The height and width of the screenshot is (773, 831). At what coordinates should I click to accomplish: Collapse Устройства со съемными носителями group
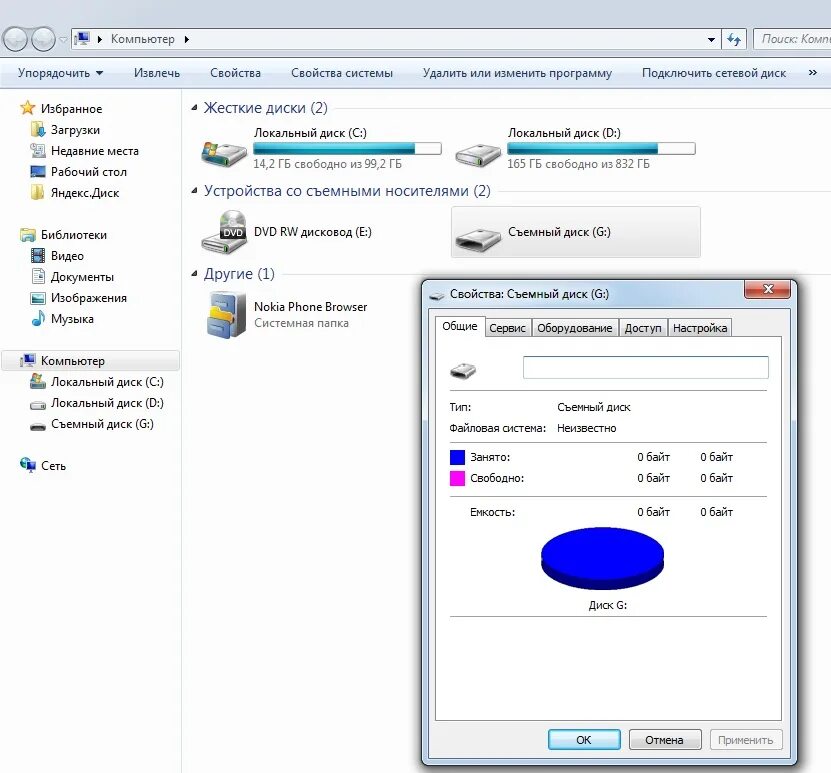pyautogui.click(x=194, y=190)
